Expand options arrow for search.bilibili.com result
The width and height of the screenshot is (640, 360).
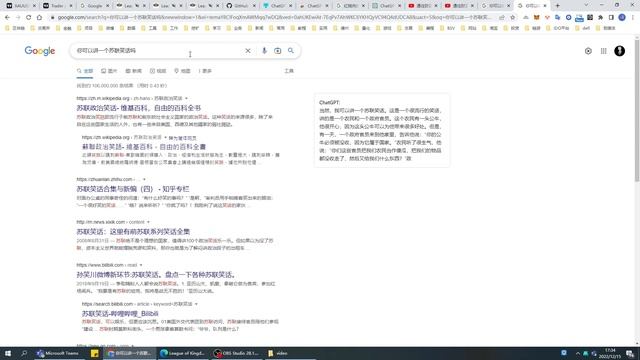pyautogui.click(x=196, y=304)
